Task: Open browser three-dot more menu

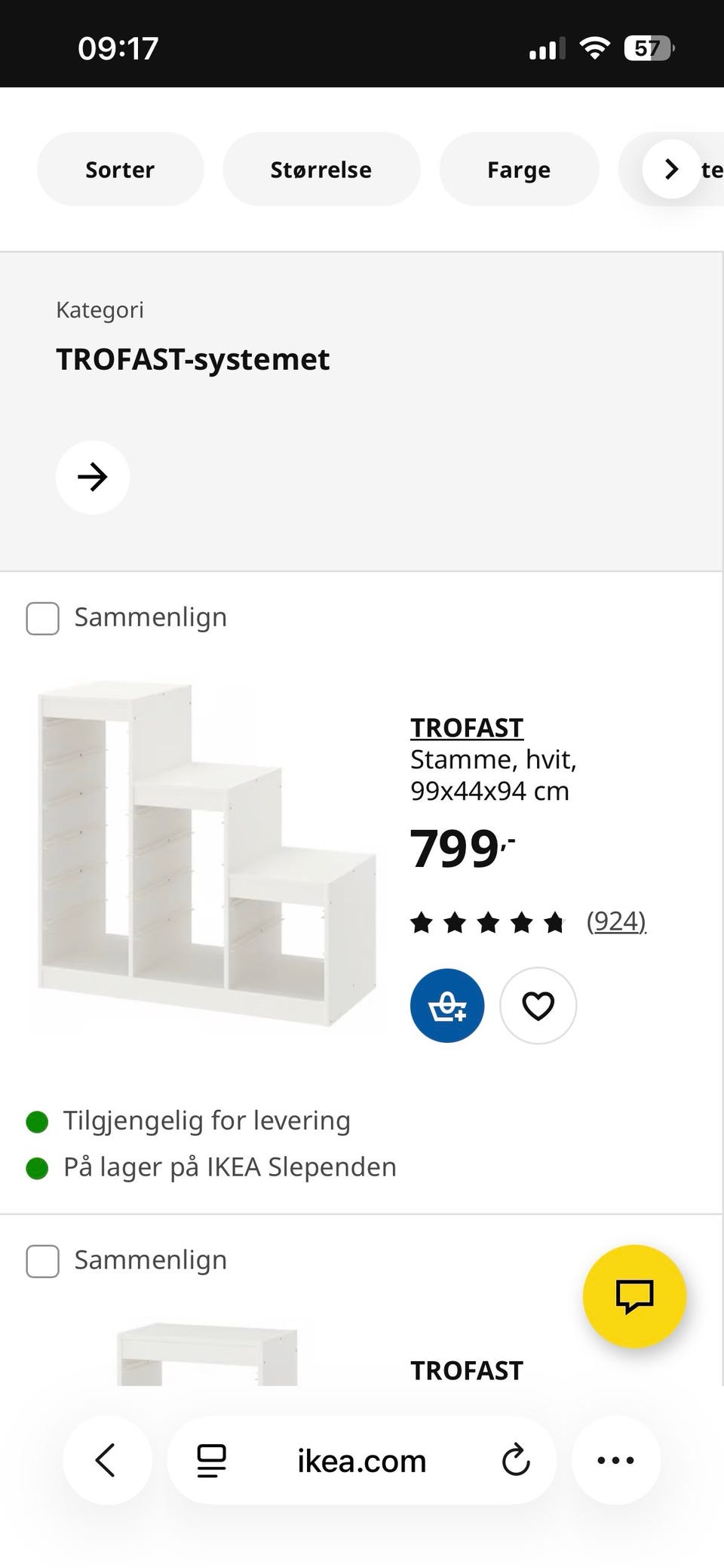Action: coord(615,1459)
